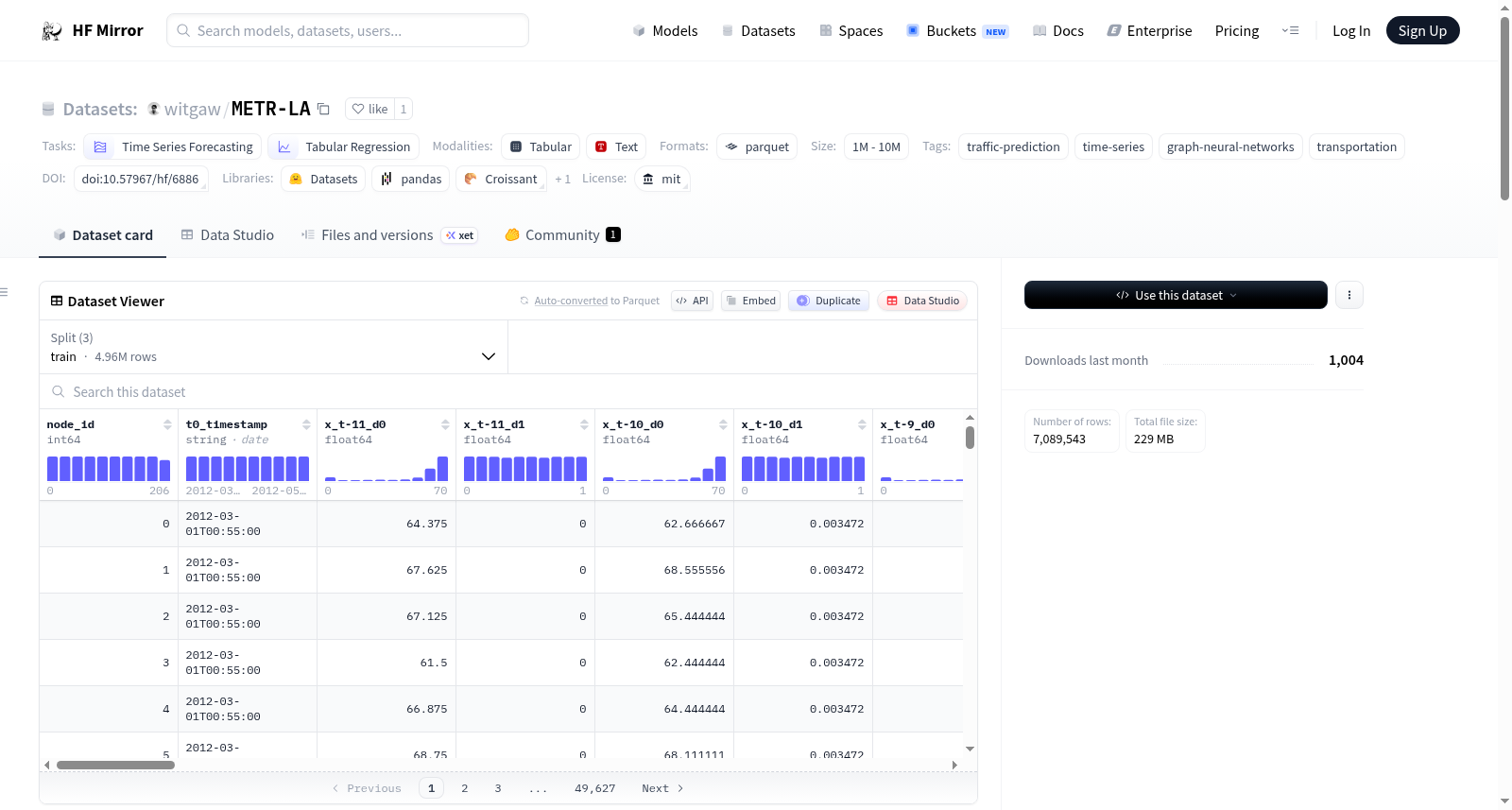Image resolution: width=1512 pixels, height=810 pixels.
Task: Select the parquet format tag
Action: coord(757,146)
